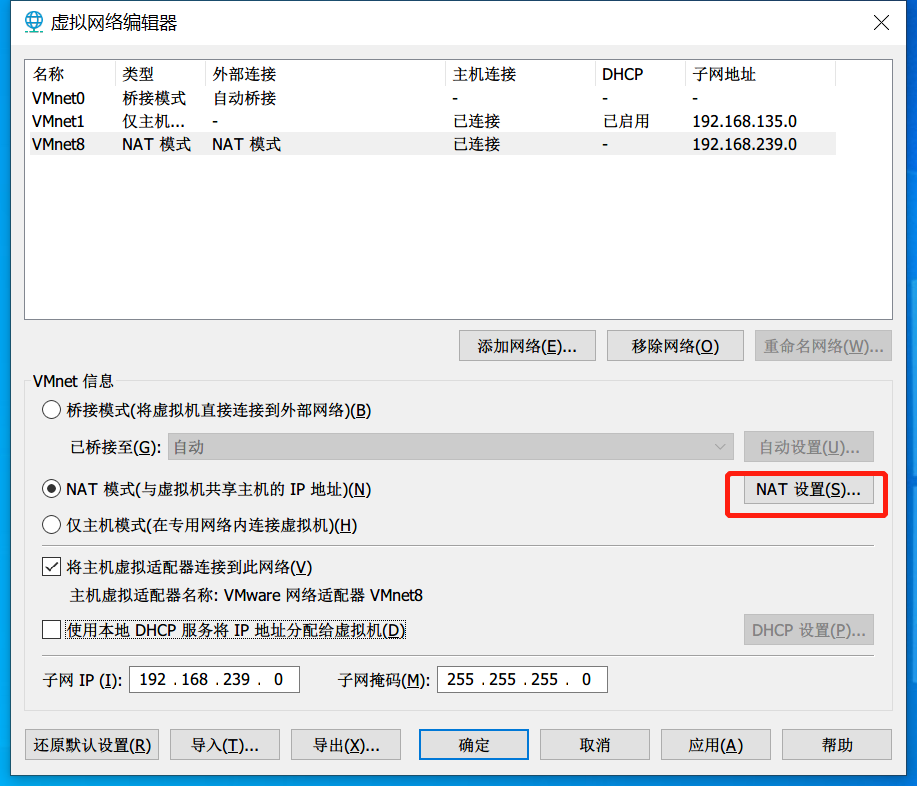Click the 192.168.239.0 subnet address cell
917x786 pixels.
click(x=744, y=144)
